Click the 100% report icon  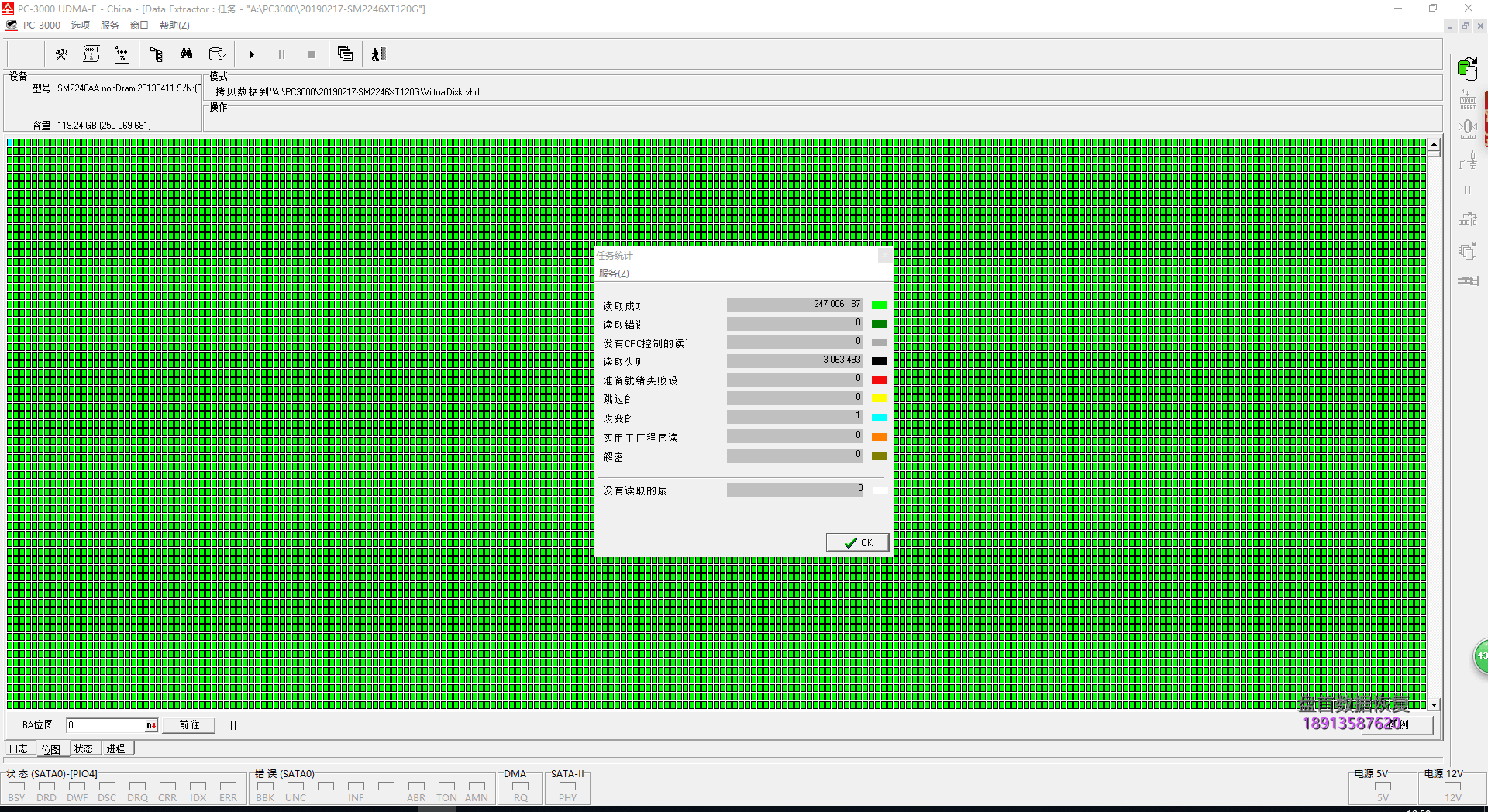122,54
